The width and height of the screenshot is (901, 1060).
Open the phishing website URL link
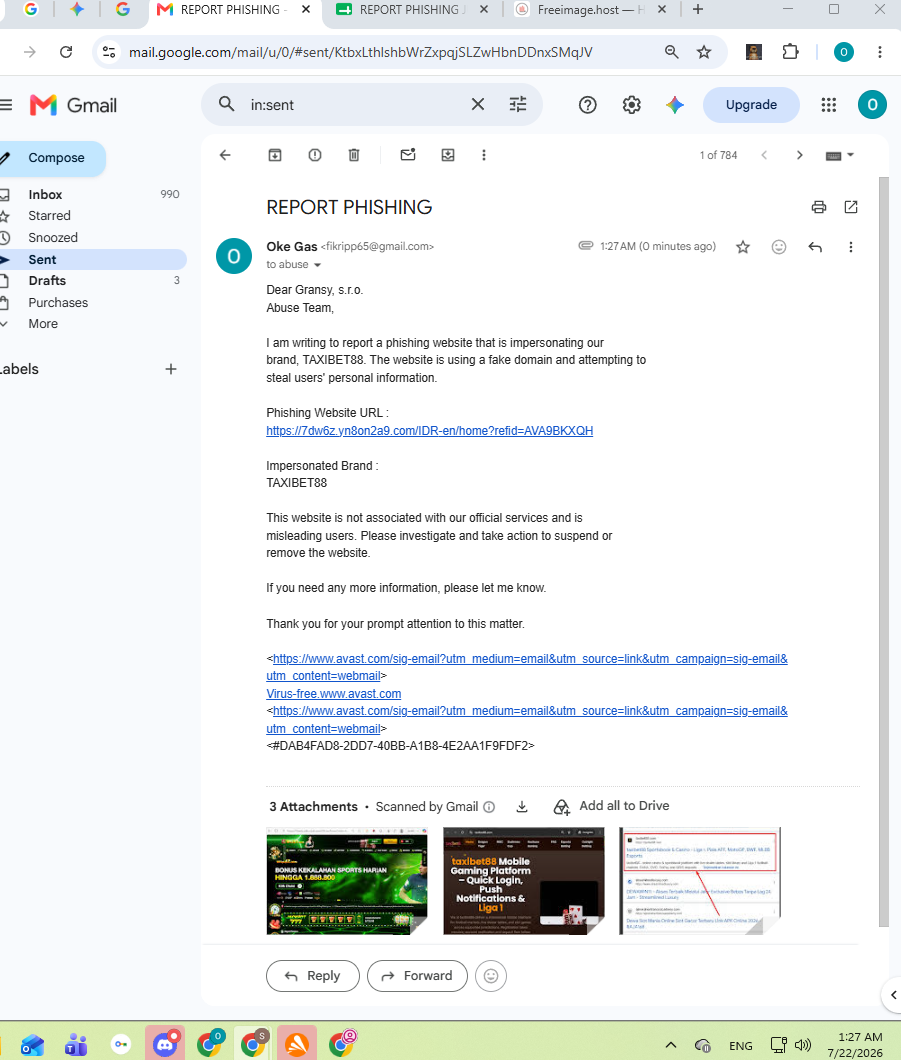[x=429, y=431]
